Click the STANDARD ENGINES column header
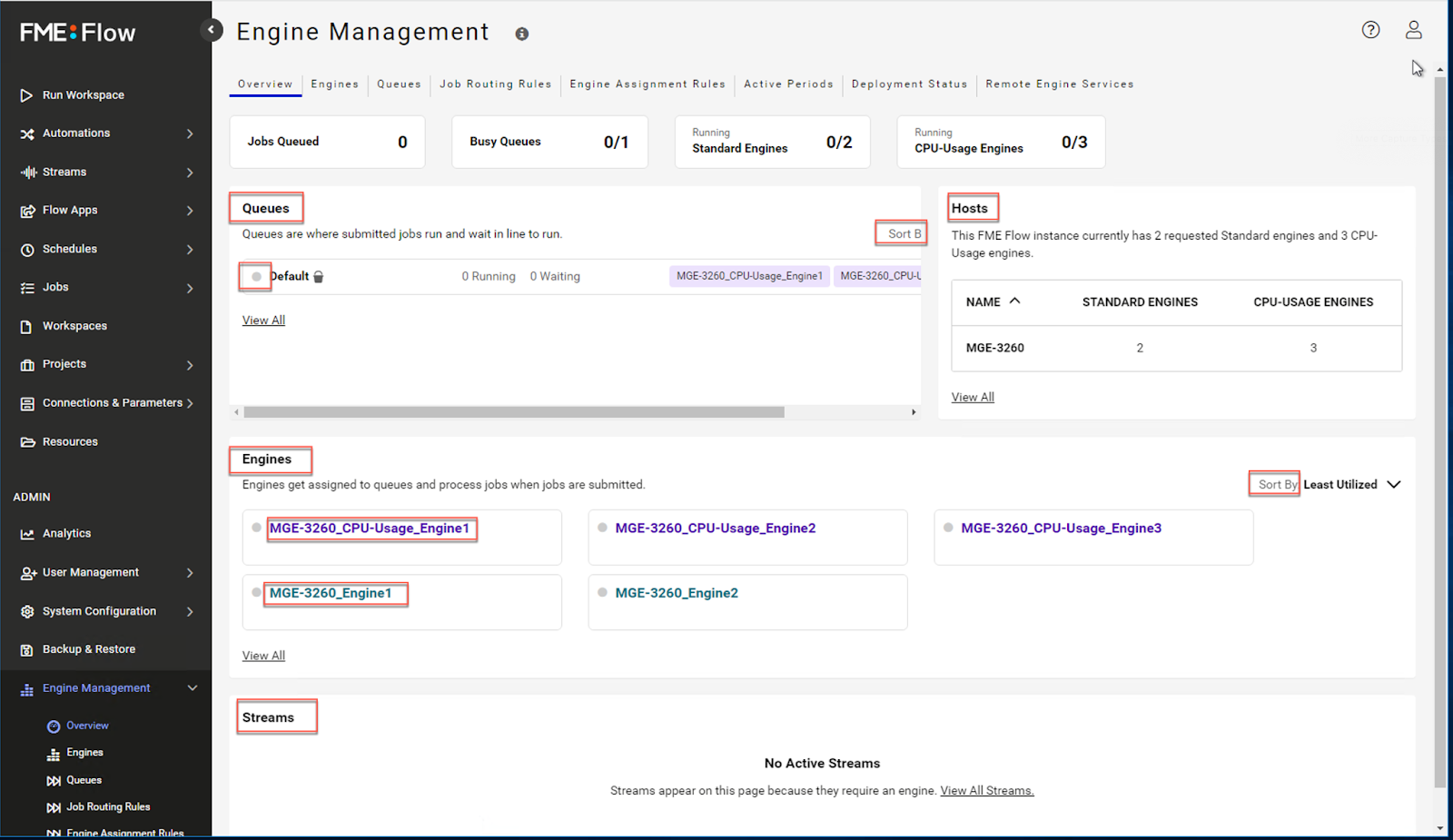Viewport: 1453px width, 840px height. 1140,302
